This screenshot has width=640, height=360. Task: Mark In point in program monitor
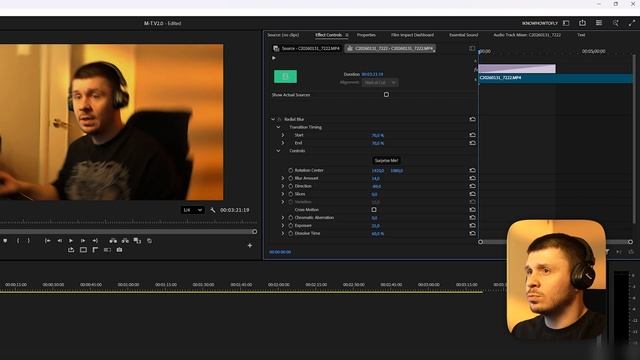click(x=18, y=241)
